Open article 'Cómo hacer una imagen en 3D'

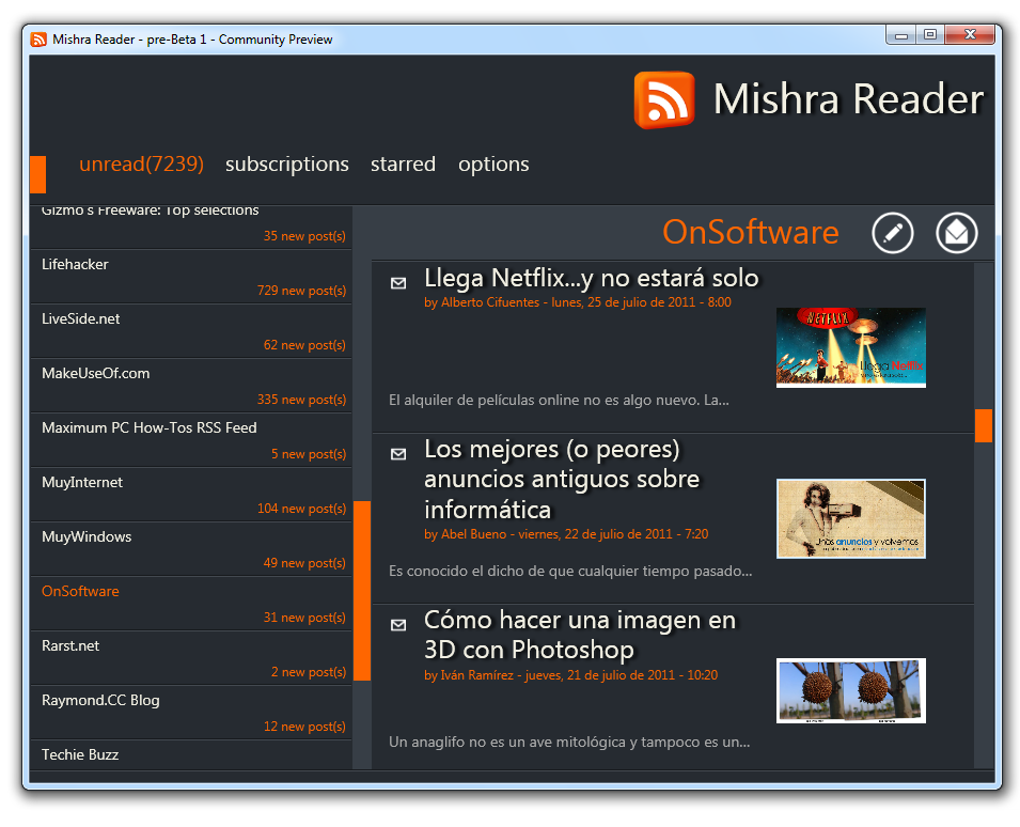pyautogui.click(x=580, y=635)
